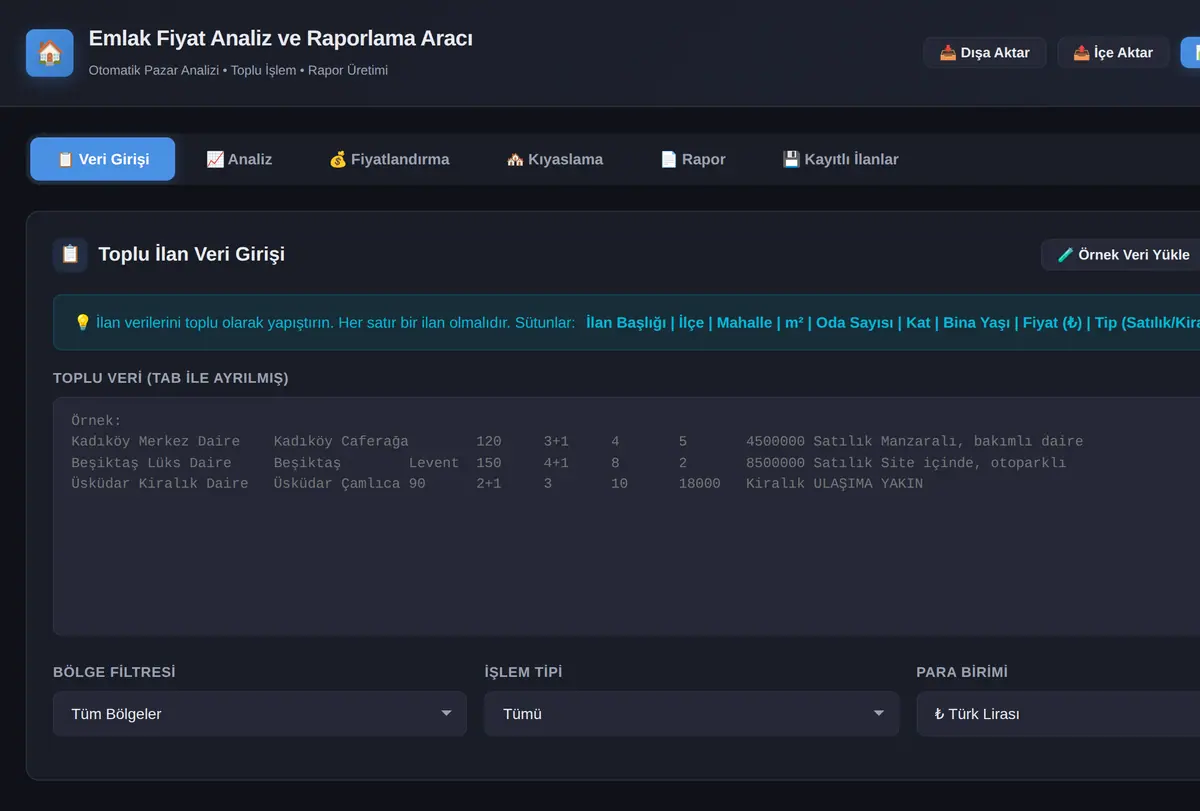Open the Rapor tab
The width and height of the screenshot is (1200, 811).
[x=693, y=159]
